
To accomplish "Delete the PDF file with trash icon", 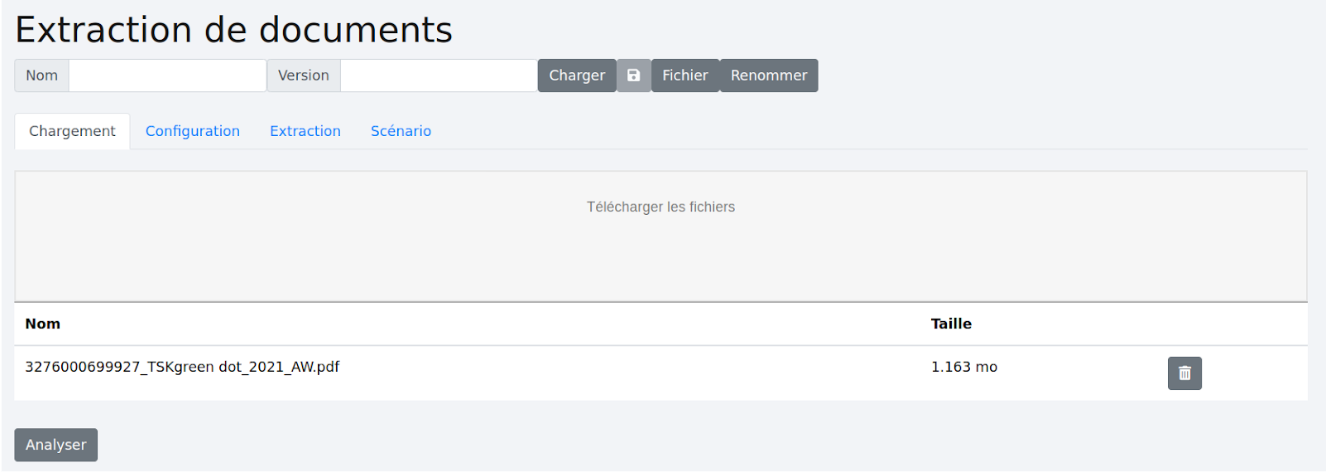I will pyautogui.click(x=1184, y=373).
